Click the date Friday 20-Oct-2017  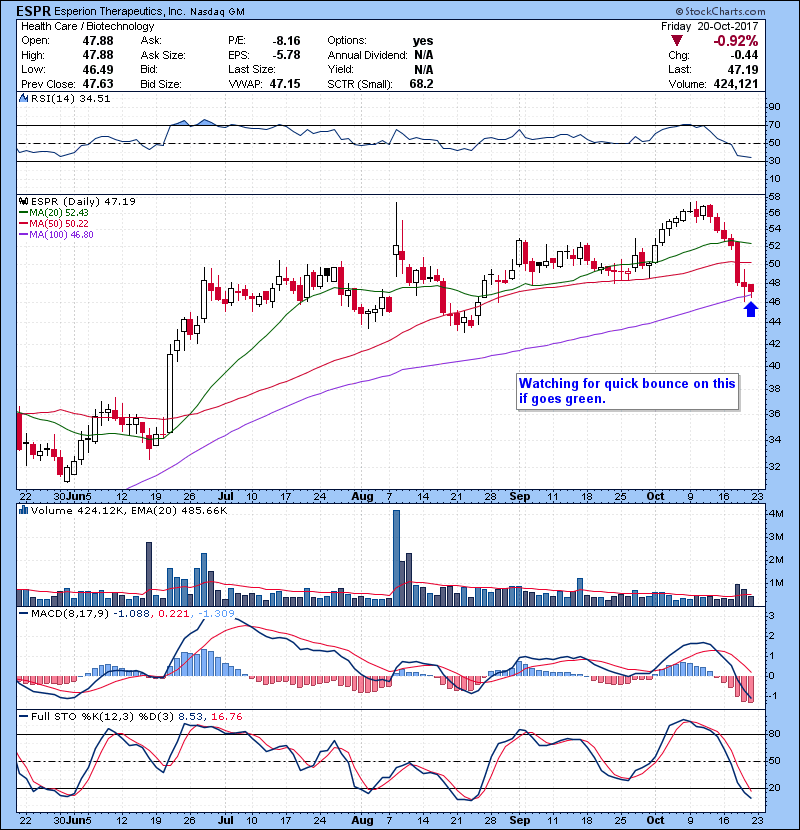pos(709,26)
